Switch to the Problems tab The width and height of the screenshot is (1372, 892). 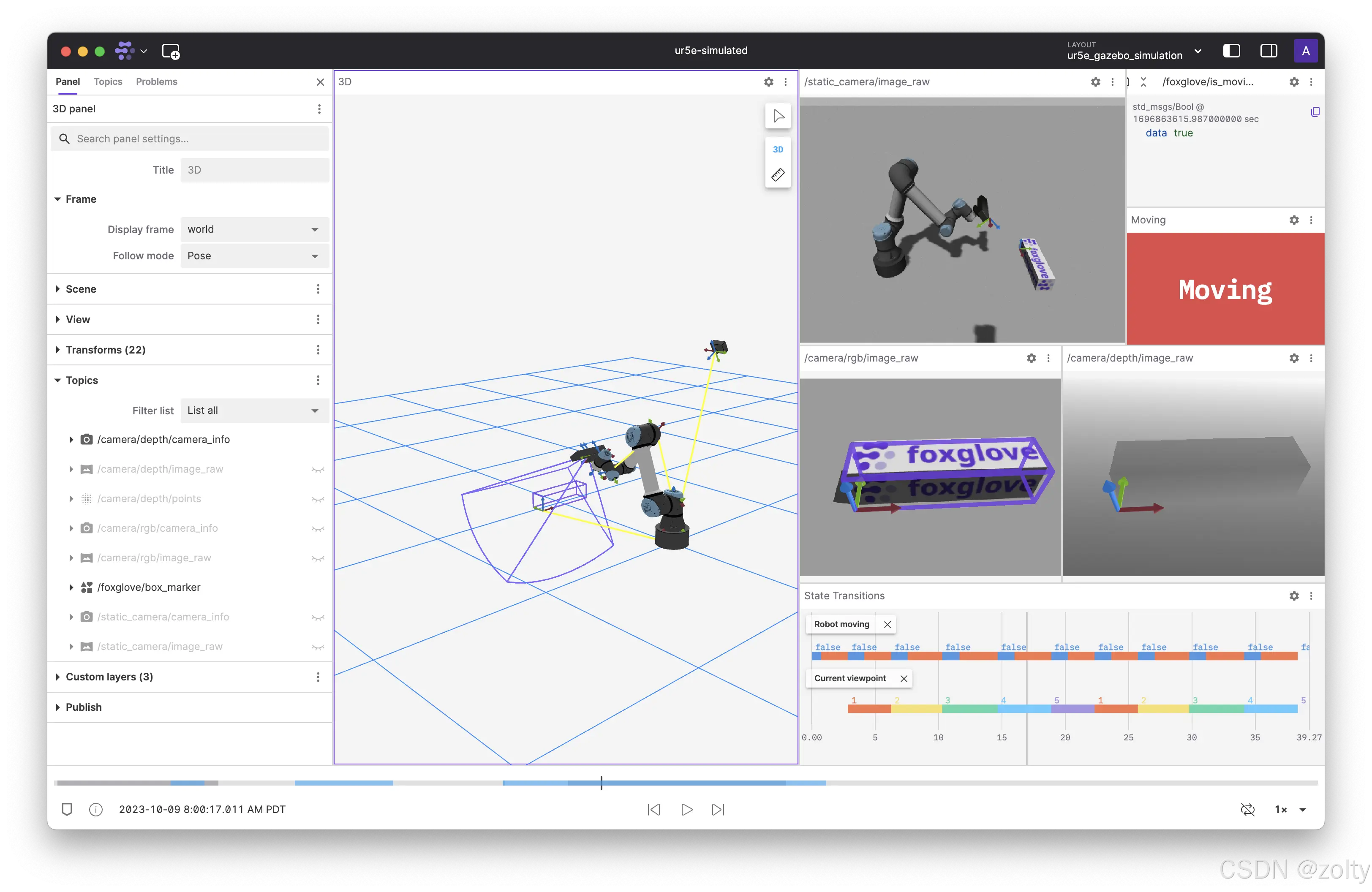pyautogui.click(x=156, y=82)
